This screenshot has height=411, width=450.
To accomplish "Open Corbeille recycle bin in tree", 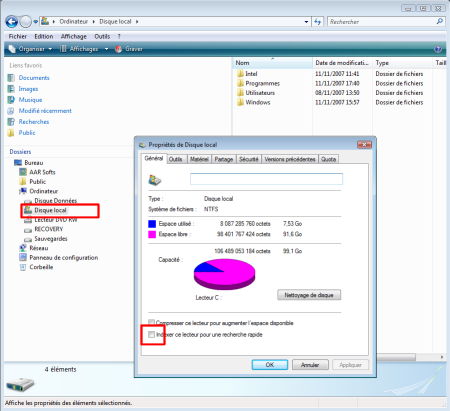I will (x=41, y=267).
